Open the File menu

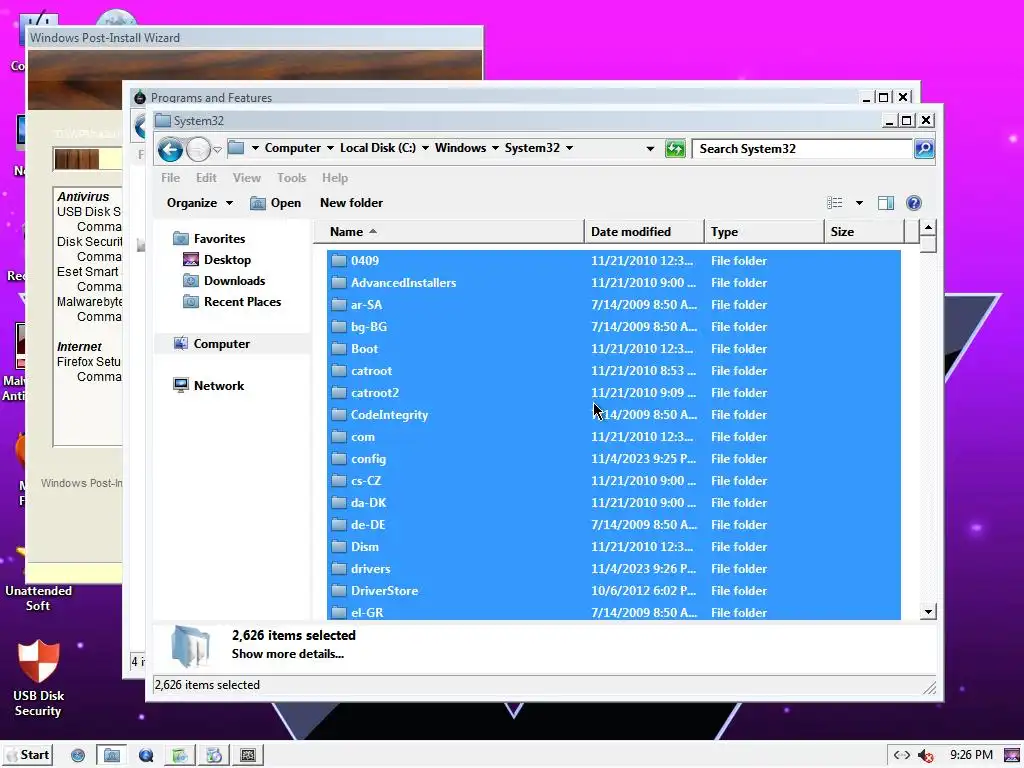[170, 178]
